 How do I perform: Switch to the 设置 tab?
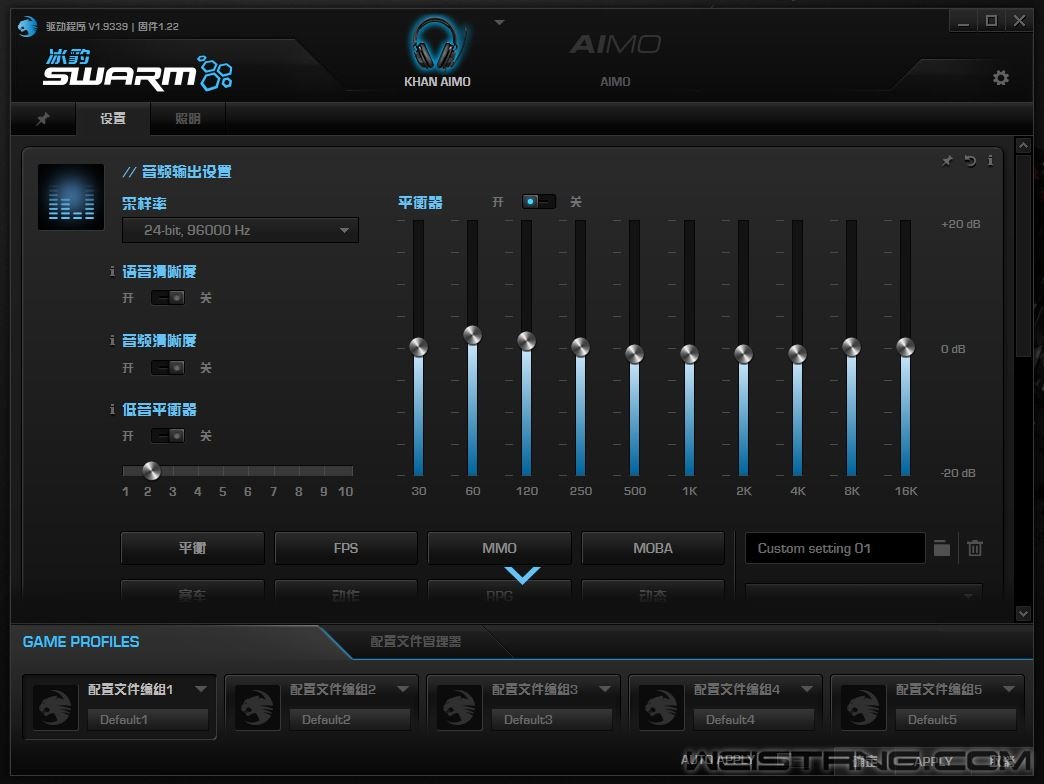[113, 118]
